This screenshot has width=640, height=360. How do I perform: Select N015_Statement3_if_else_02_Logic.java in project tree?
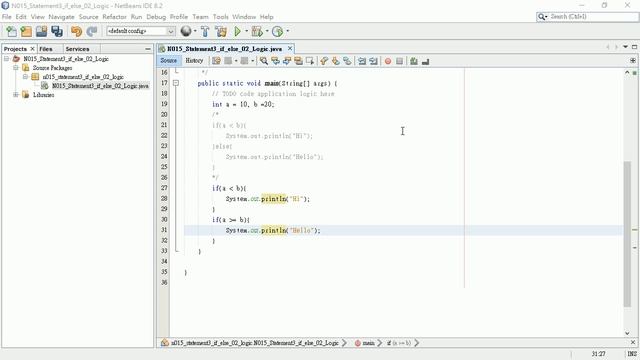[100, 86]
